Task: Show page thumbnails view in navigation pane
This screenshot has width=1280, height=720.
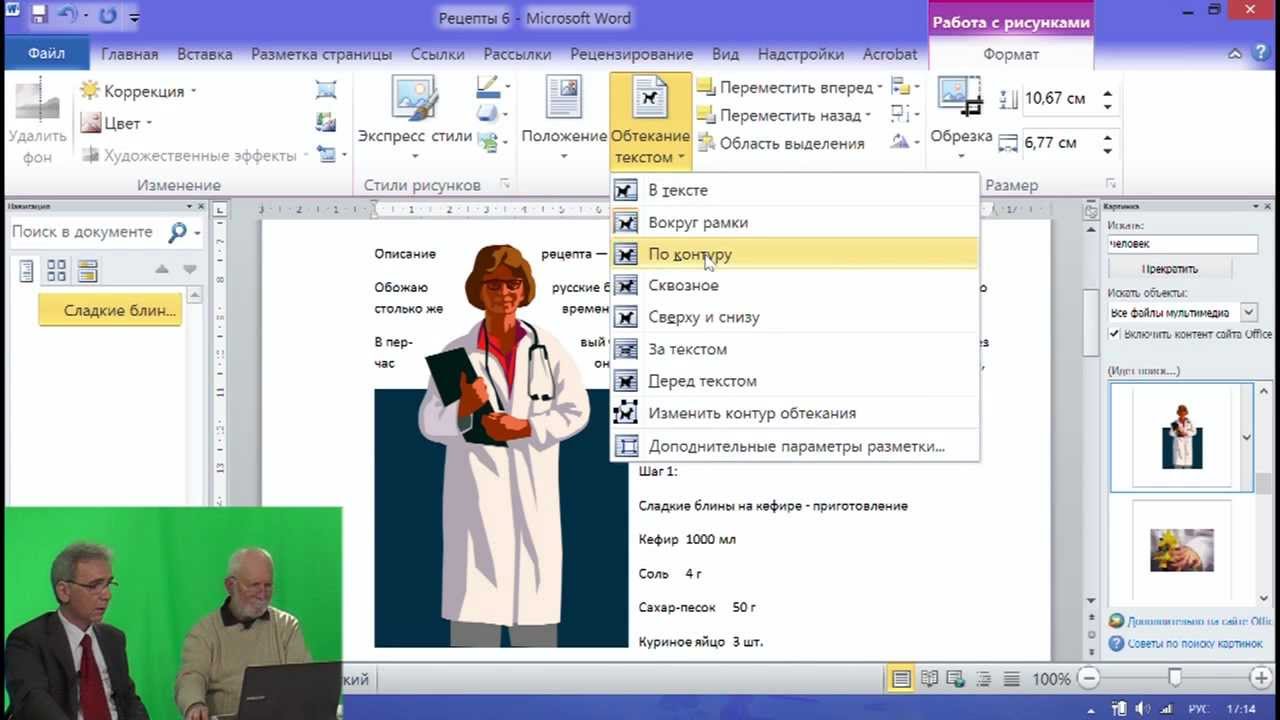Action: click(x=57, y=270)
